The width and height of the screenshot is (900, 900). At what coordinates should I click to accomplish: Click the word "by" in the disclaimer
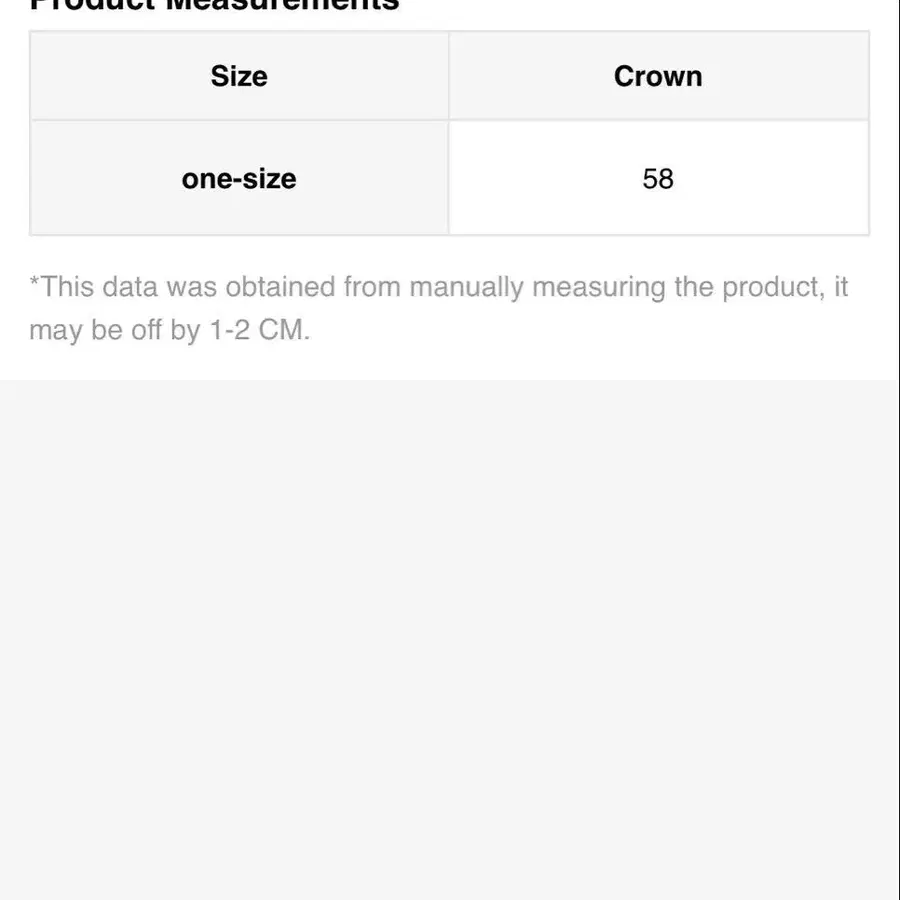[185, 330]
